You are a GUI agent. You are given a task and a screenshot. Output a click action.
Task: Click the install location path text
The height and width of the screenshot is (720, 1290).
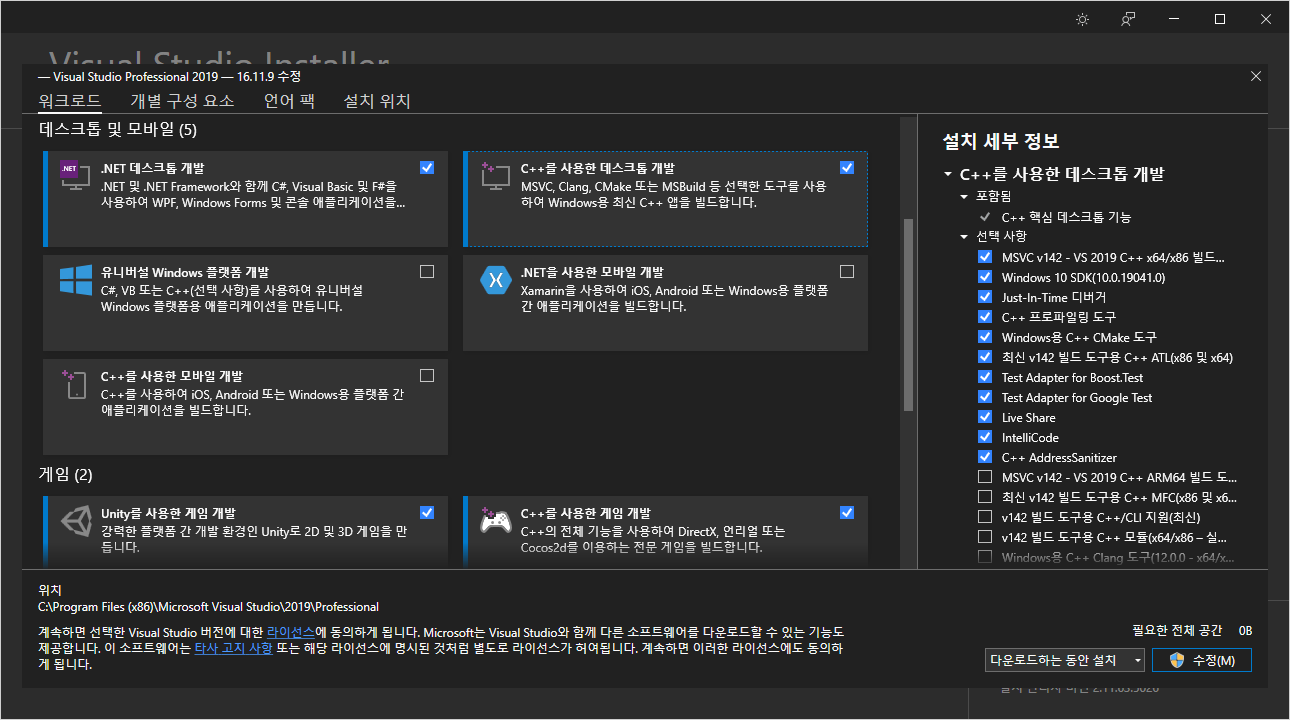click(208, 607)
